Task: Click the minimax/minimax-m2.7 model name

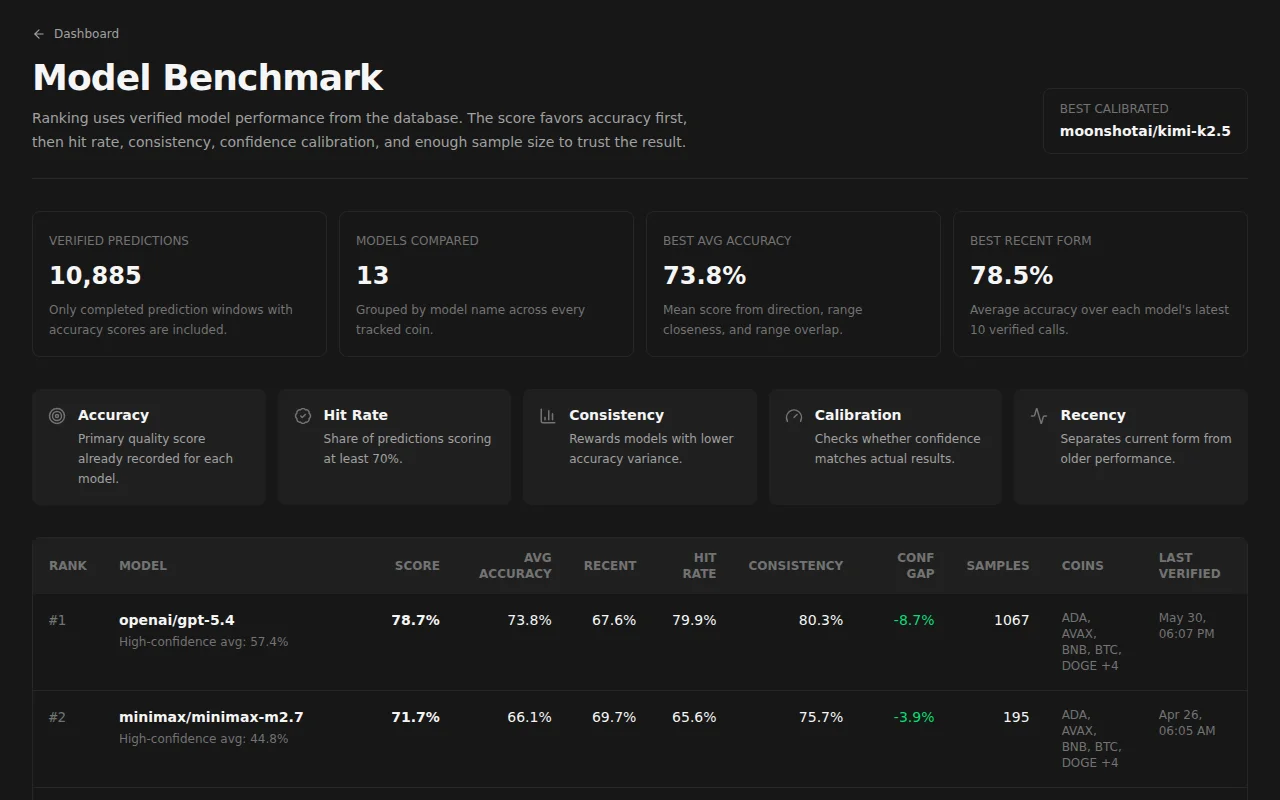Action: (211, 717)
